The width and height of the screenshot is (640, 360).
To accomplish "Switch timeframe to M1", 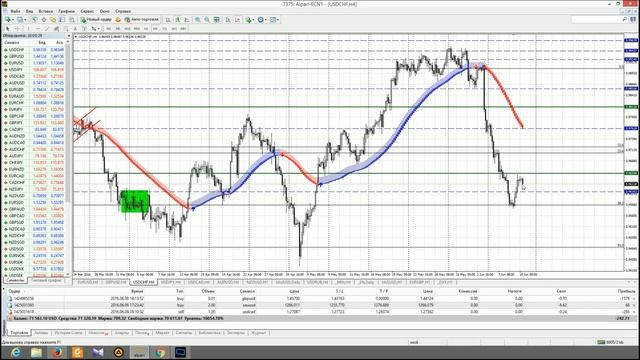I will click(109, 29).
